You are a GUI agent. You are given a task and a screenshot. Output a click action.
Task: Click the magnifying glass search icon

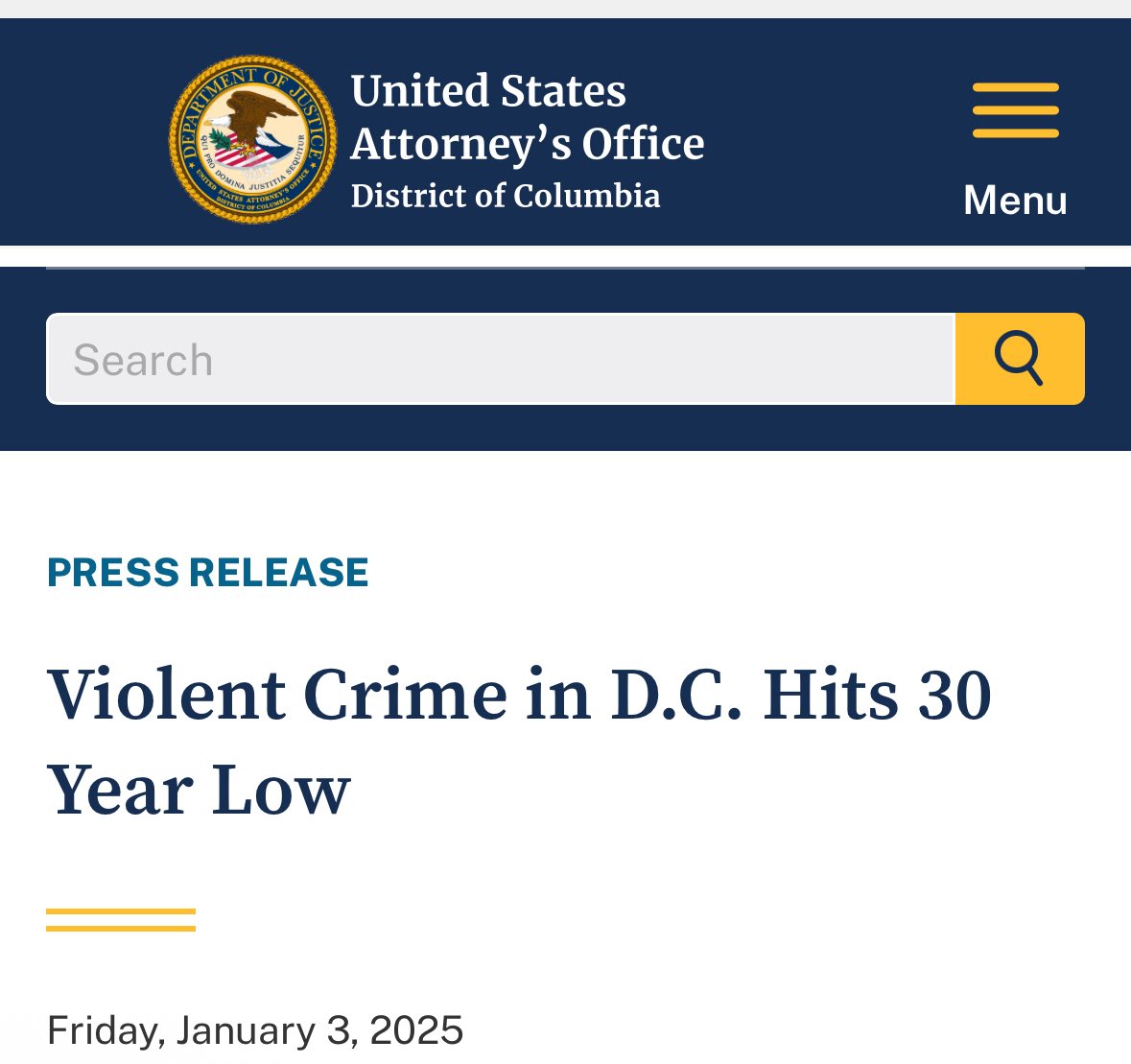click(x=1019, y=359)
